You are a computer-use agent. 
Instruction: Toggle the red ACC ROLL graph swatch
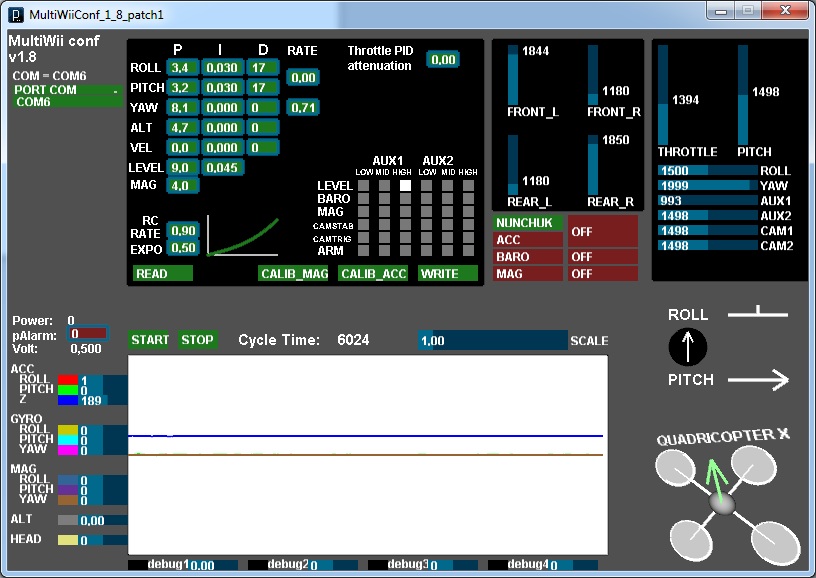point(68,381)
